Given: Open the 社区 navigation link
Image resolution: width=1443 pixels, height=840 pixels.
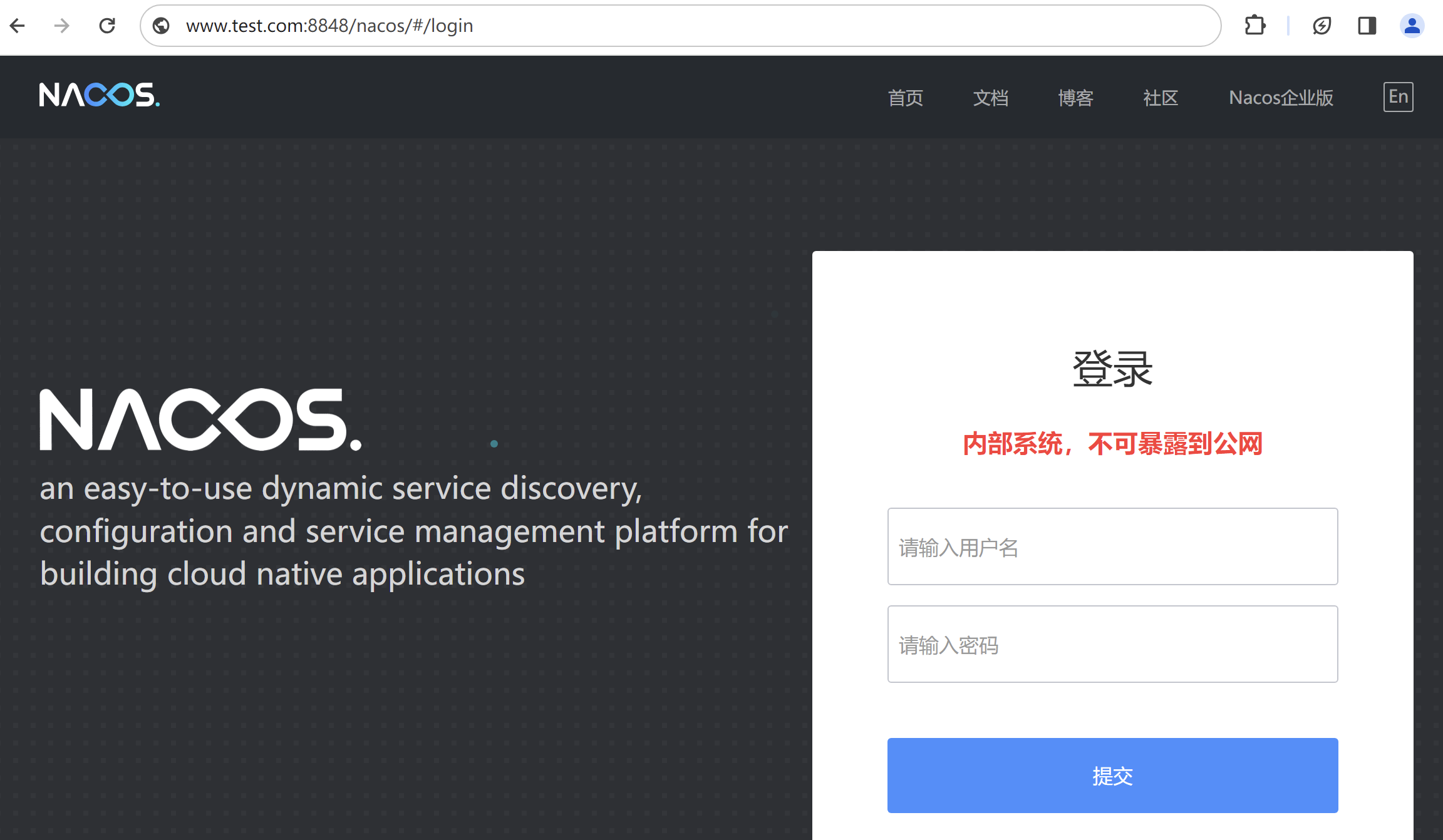Looking at the screenshot, I should (1161, 98).
